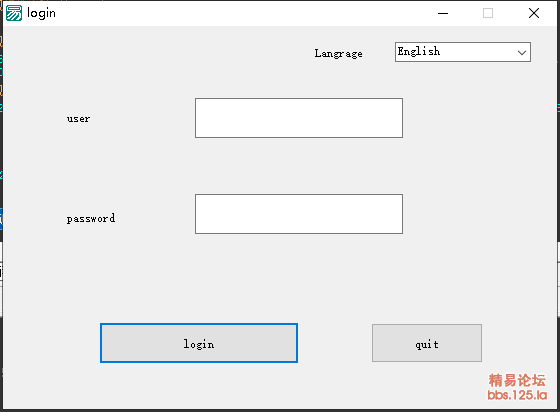Click the login button
This screenshot has width=560, height=412.
199,343
